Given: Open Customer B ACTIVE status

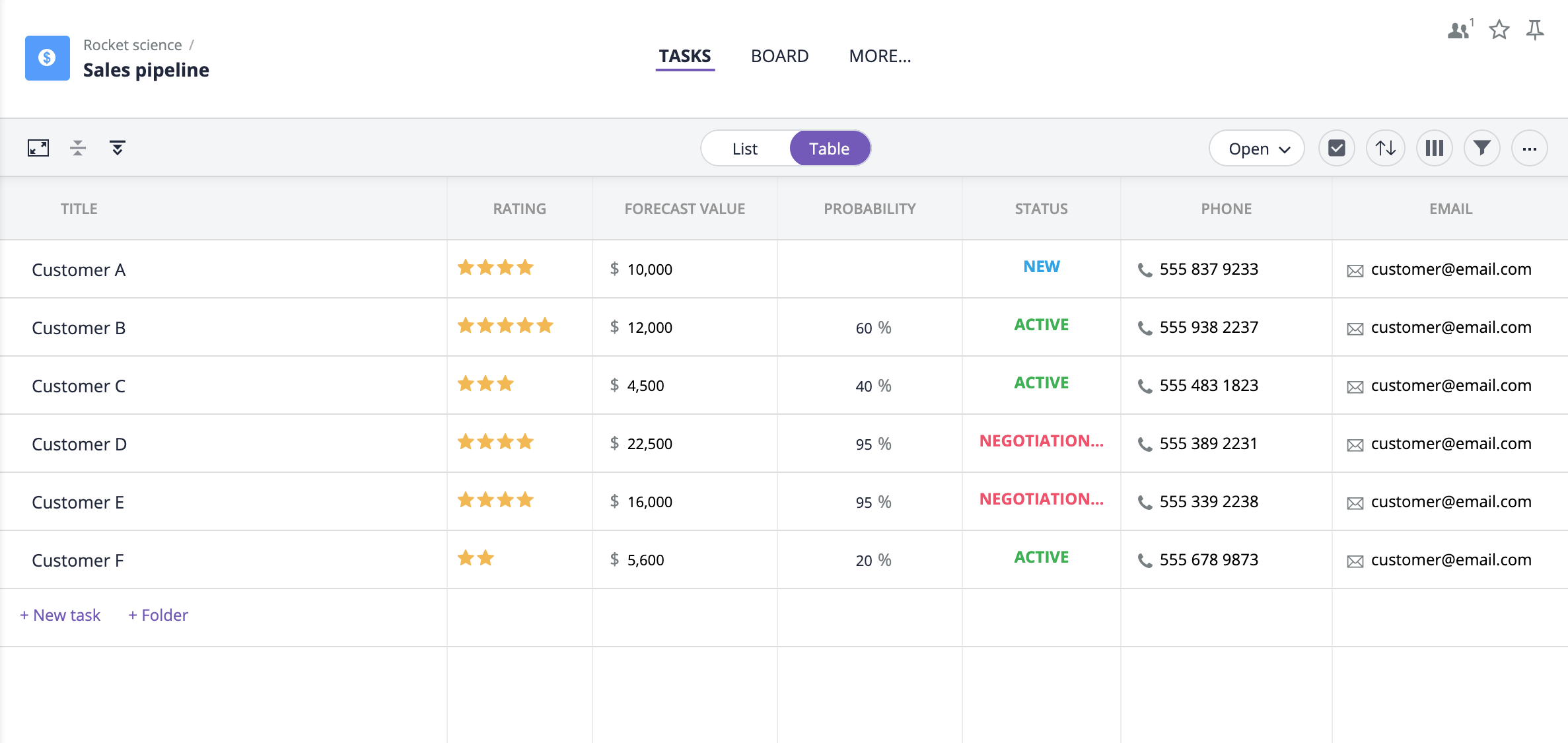Looking at the screenshot, I should 1042,325.
